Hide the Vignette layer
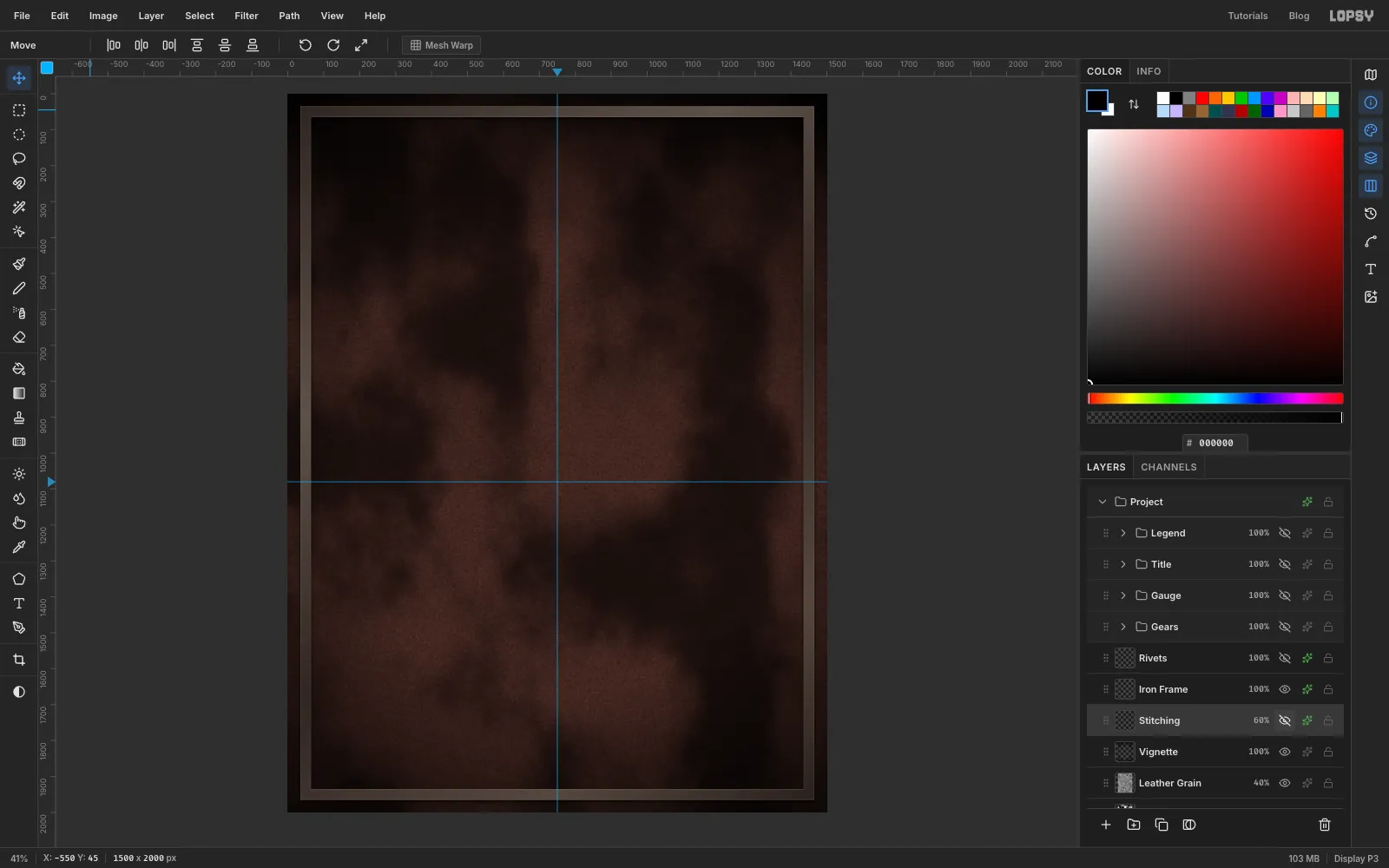Viewport: 1389px width, 868px height. coord(1285,752)
